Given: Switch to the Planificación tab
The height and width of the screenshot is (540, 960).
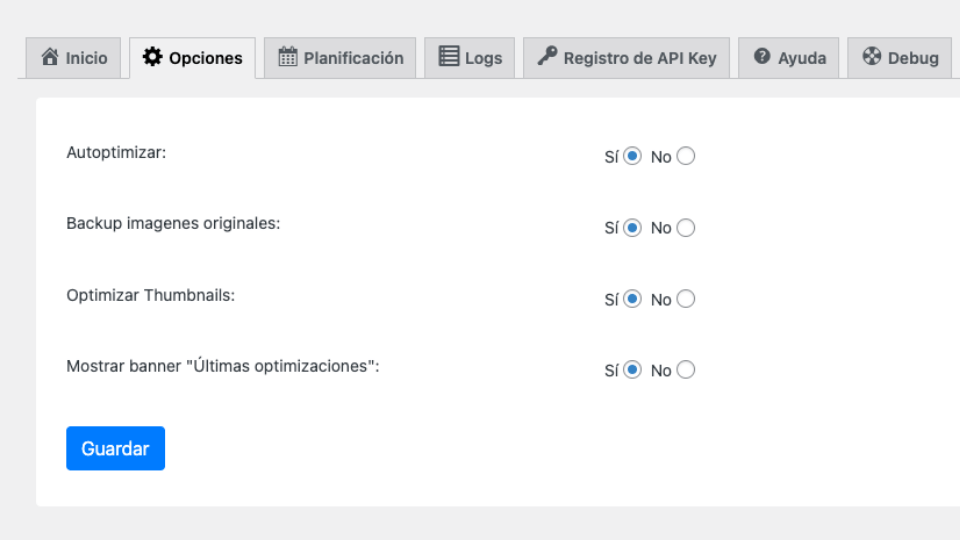Looking at the screenshot, I should tap(340, 58).
